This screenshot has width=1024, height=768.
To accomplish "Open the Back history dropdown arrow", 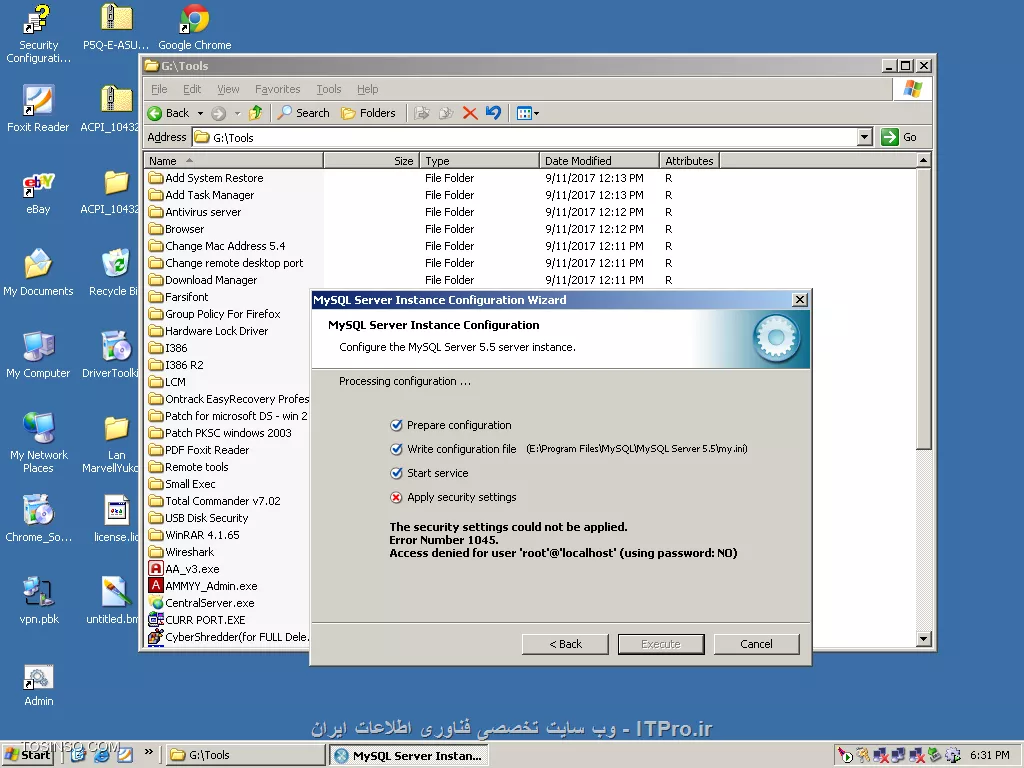I will (x=200, y=114).
